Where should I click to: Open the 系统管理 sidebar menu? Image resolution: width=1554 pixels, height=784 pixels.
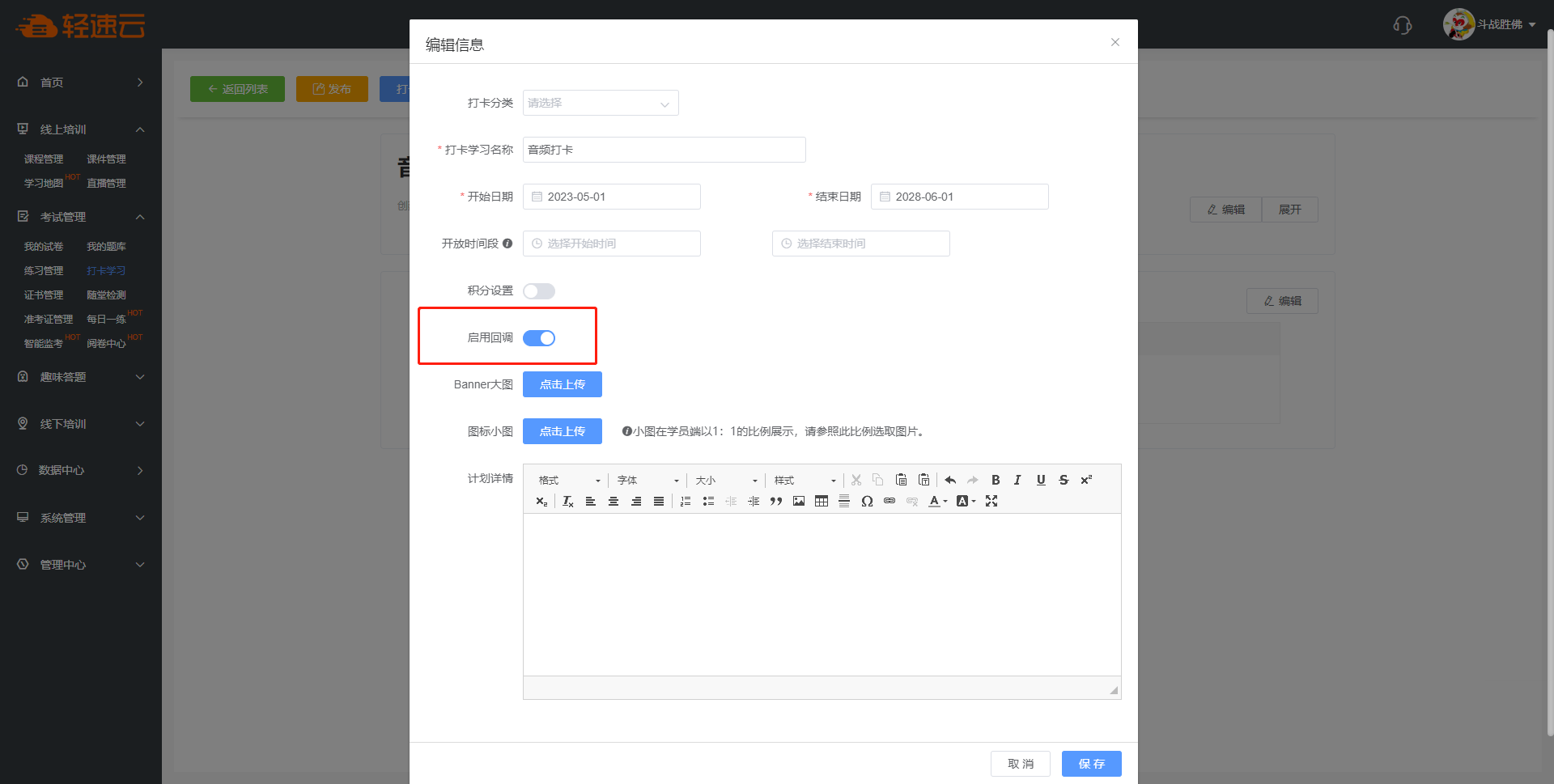tap(81, 518)
